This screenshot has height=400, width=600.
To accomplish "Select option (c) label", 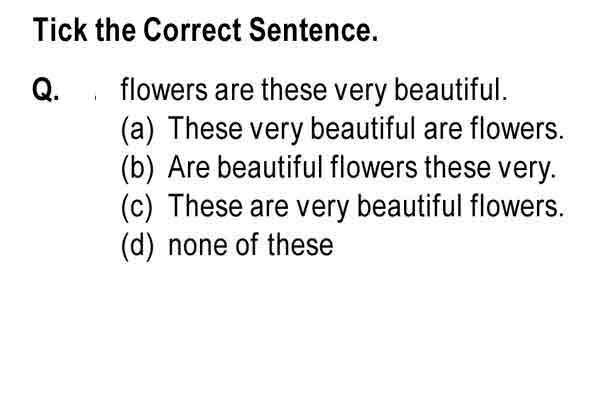I will click(137, 207).
